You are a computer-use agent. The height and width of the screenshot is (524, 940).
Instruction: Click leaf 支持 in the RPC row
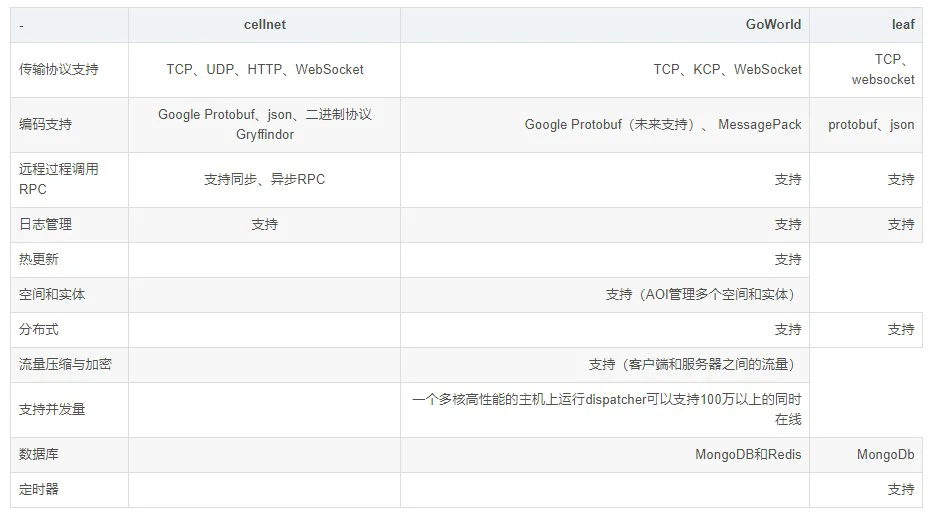tap(901, 179)
